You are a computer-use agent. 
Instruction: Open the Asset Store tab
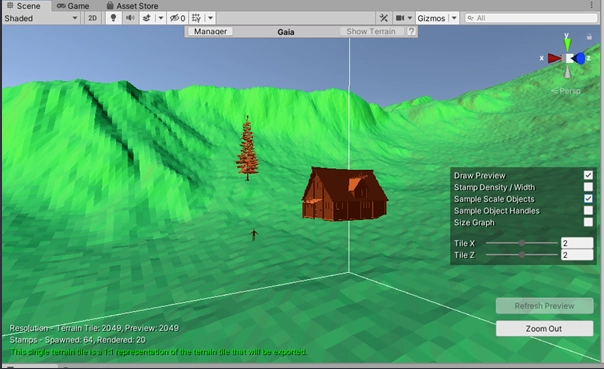point(132,6)
